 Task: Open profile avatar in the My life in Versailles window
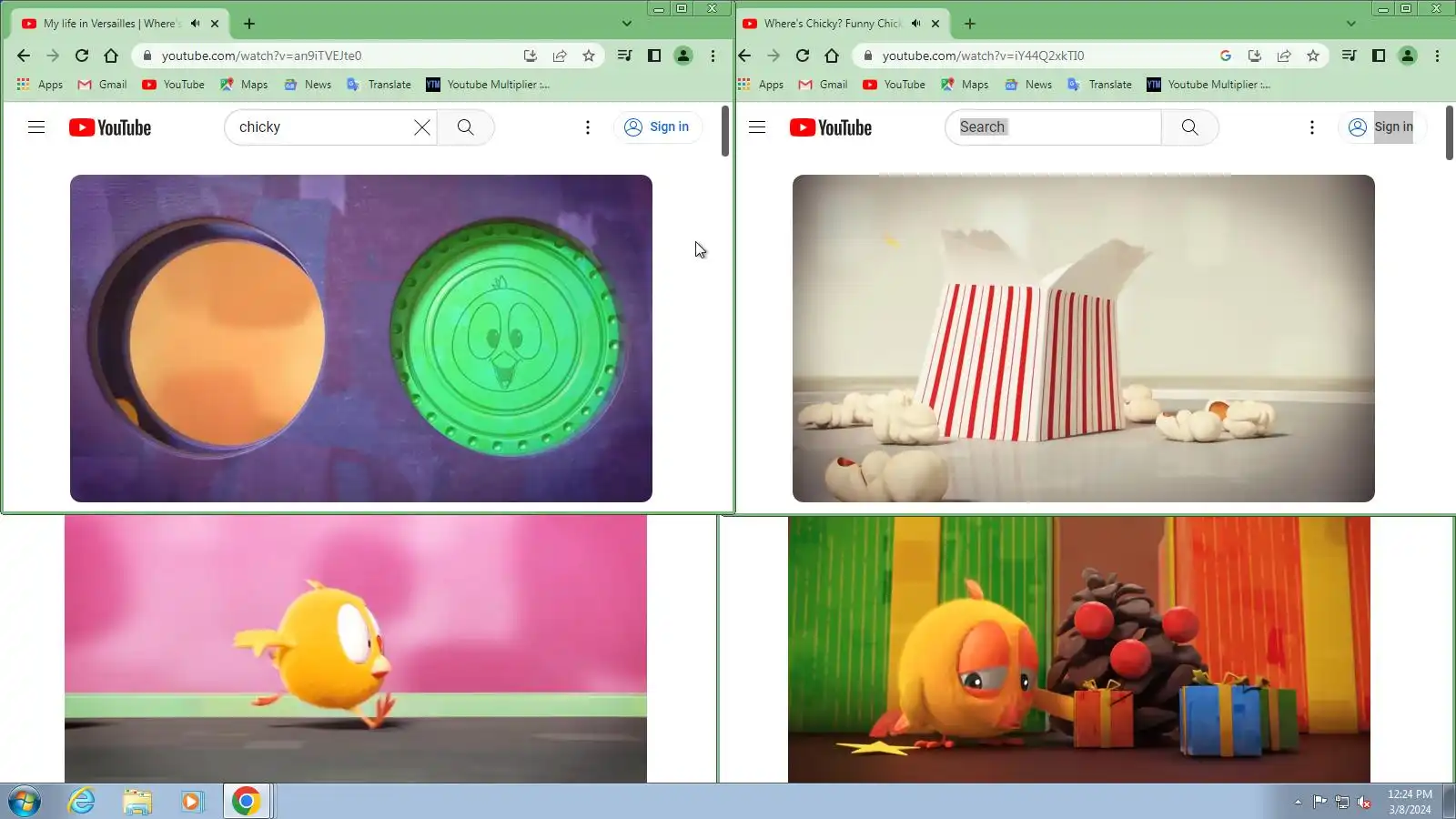(x=683, y=56)
